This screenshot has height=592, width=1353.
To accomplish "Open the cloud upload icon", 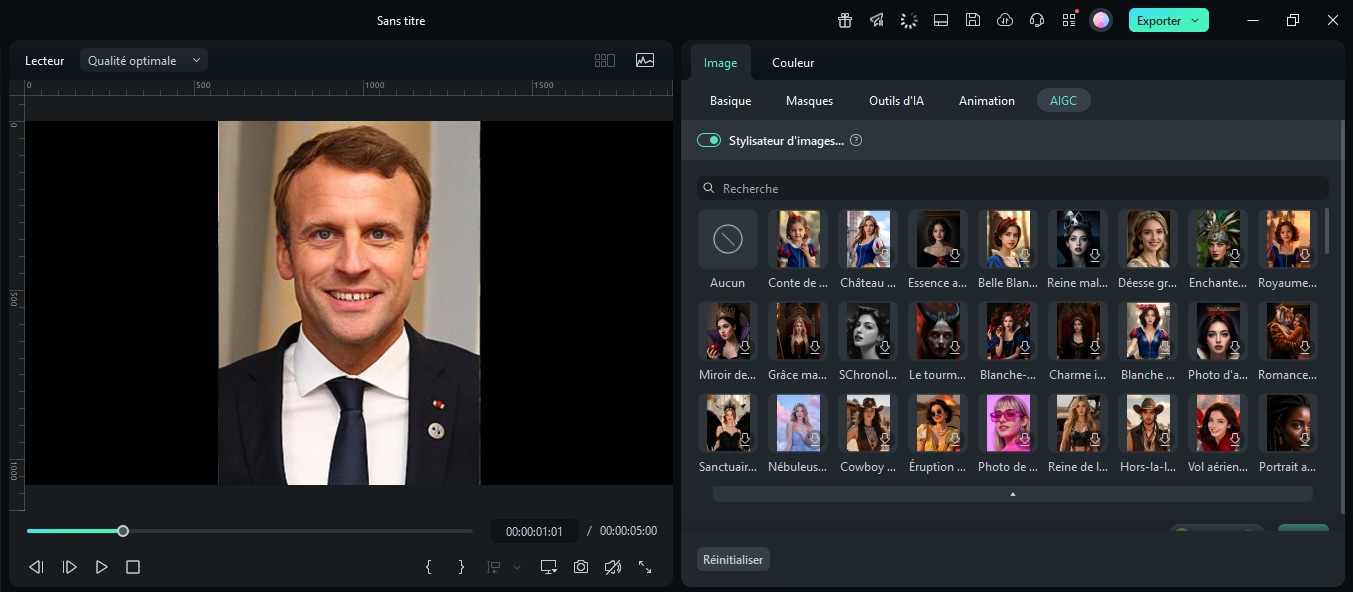I will click(x=1005, y=20).
